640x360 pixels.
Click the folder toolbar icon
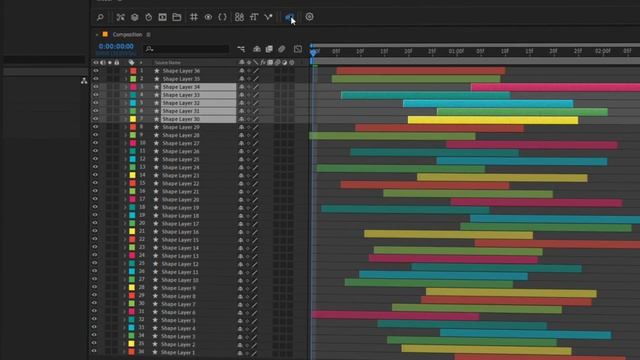(177, 17)
